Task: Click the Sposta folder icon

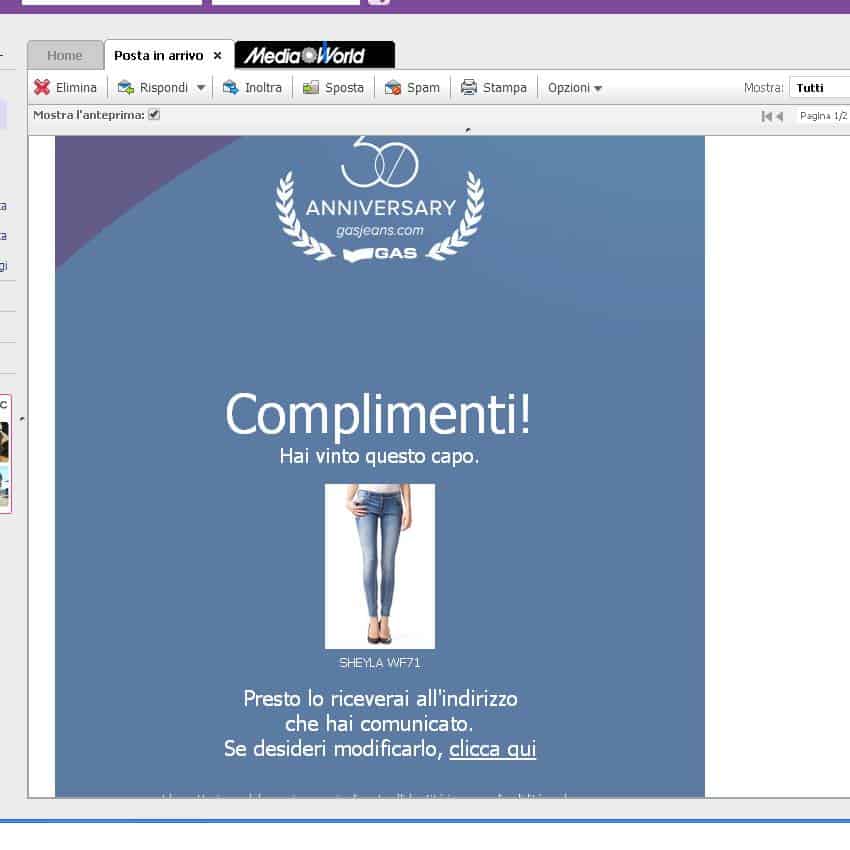Action: point(311,88)
